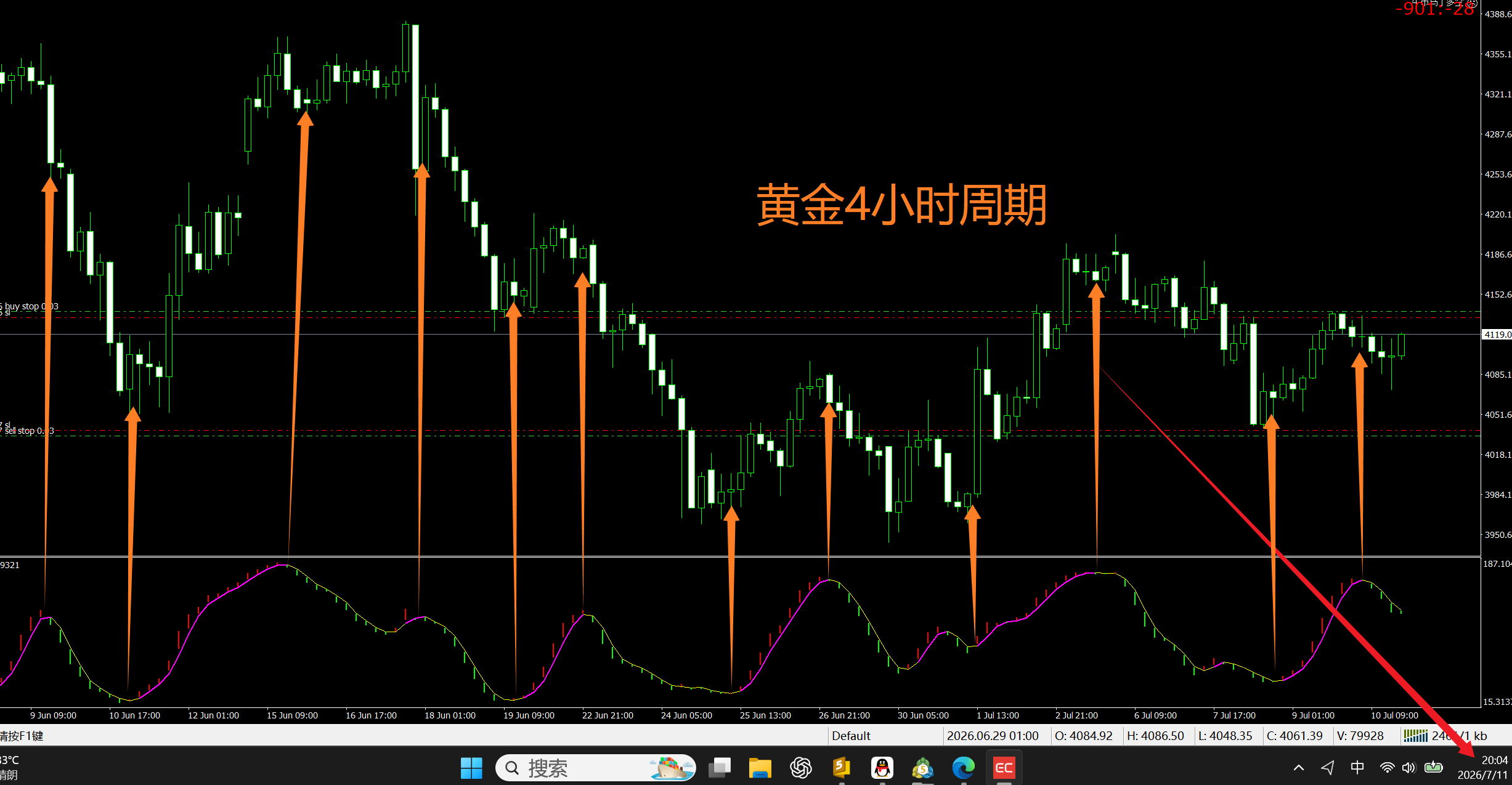Select the sell stop order label
This screenshot has height=785, width=1512.
28,431
